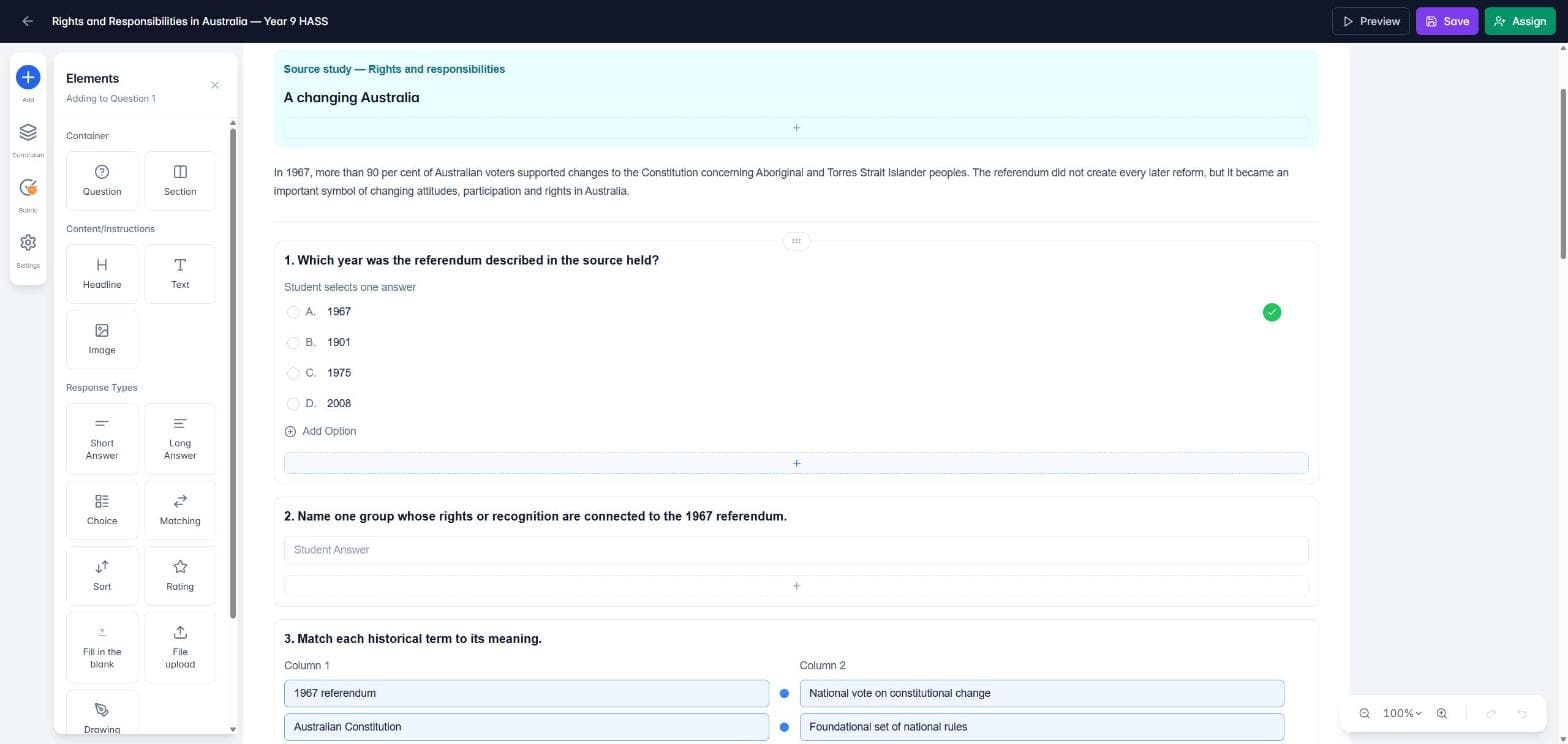1568x744 pixels.
Task: Add a Sort response type
Action: (102, 576)
